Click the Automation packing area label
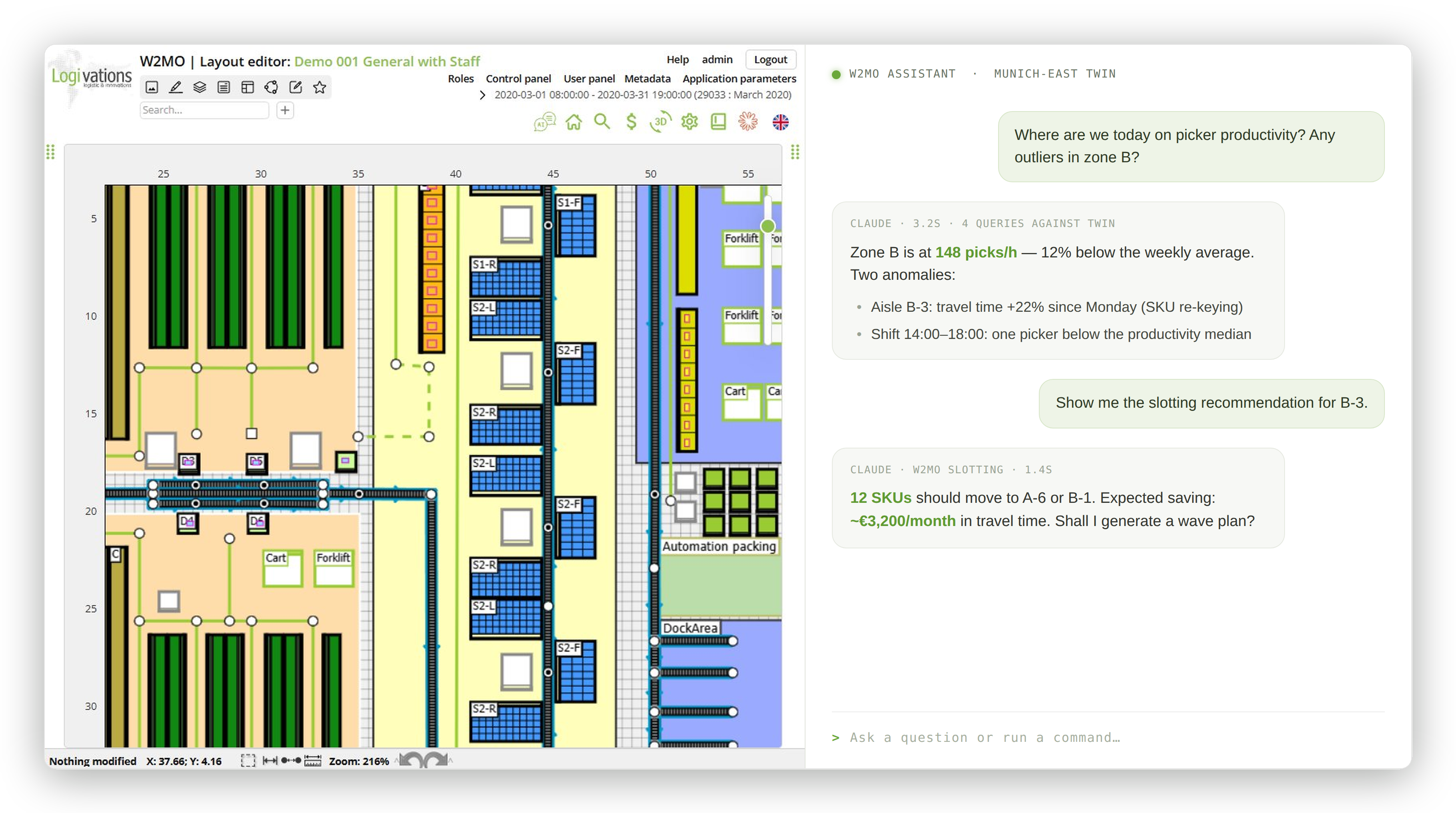 [x=719, y=546]
